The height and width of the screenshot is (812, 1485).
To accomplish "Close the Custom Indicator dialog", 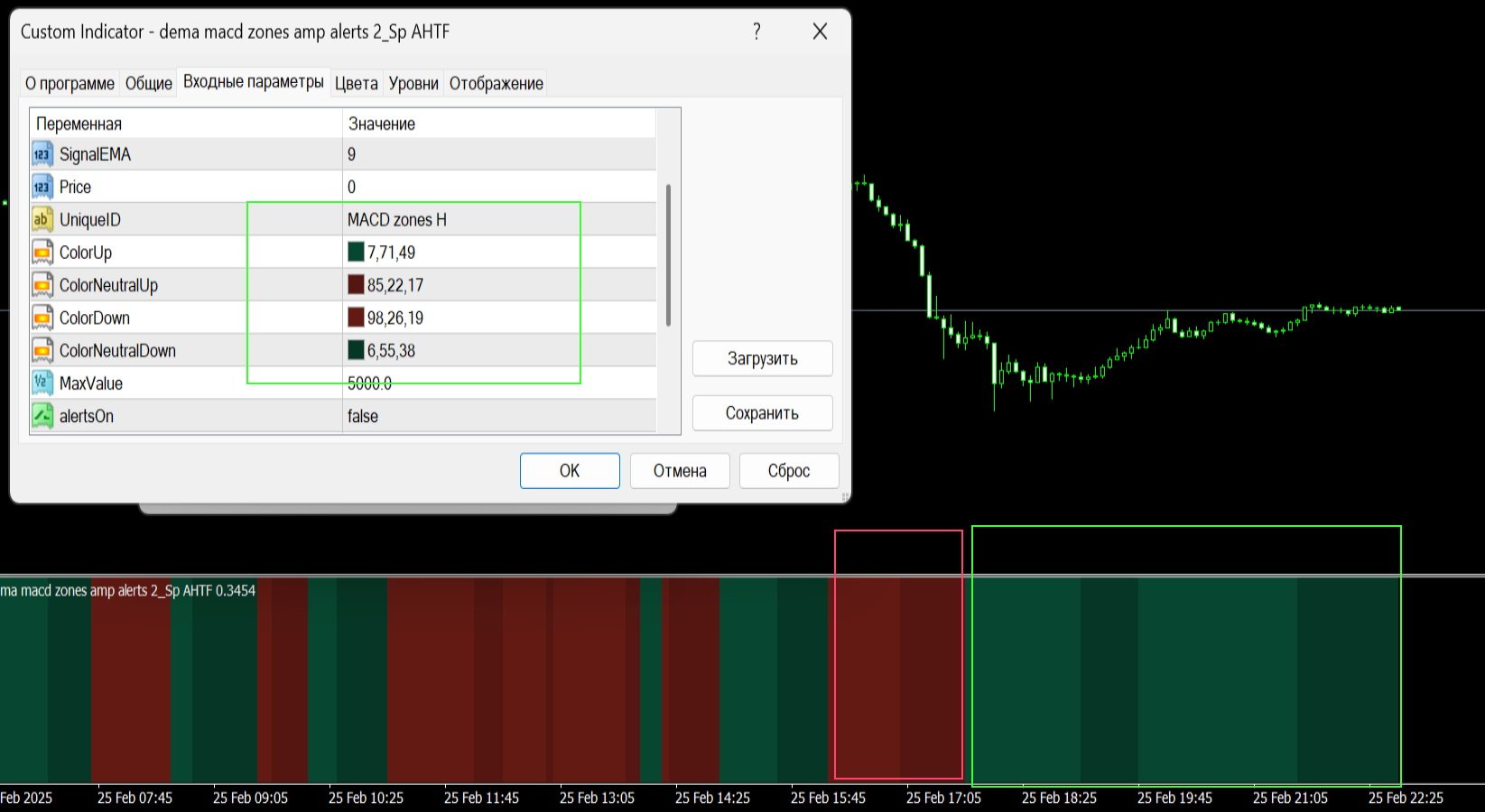I will tap(820, 32).
